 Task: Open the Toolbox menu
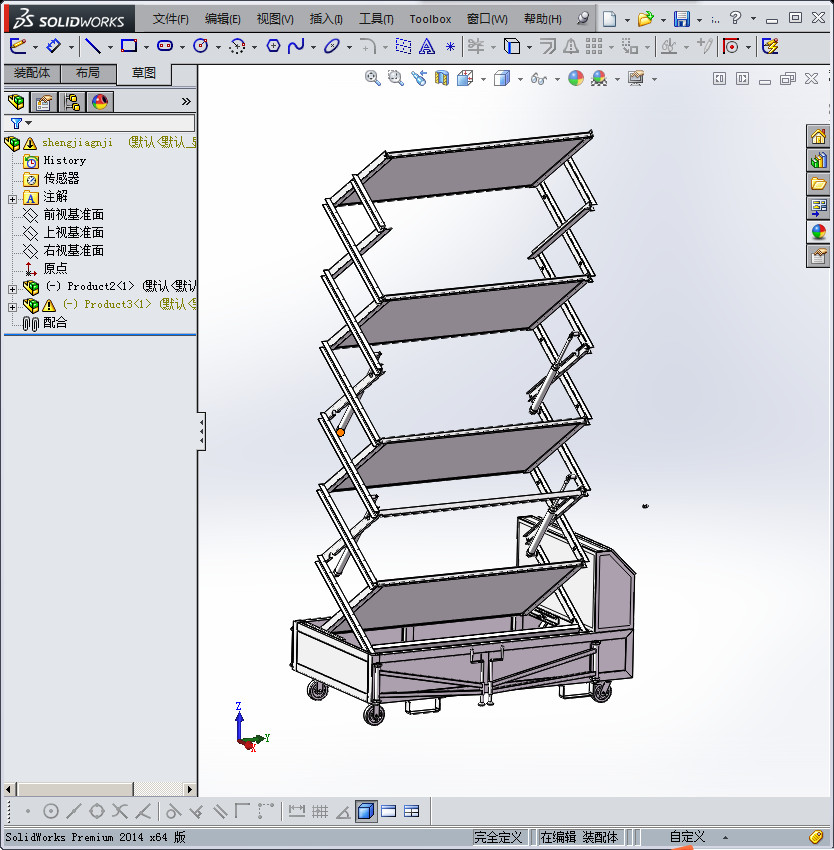point(430,19)
